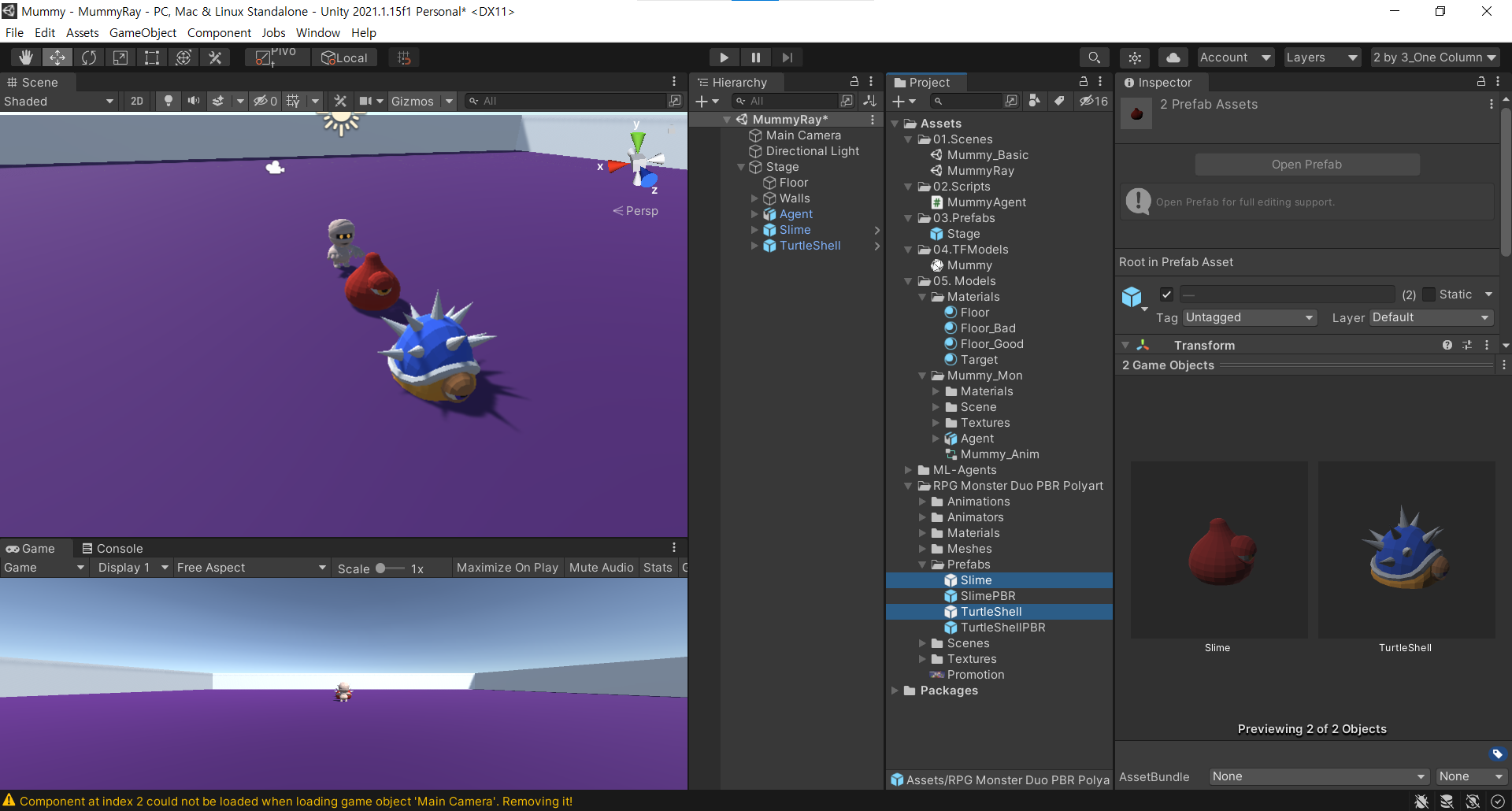The height and width of the screenshot is (811, 1512).
Task: Lock the Hierarchy panel
Action: (x=854, y=82)
